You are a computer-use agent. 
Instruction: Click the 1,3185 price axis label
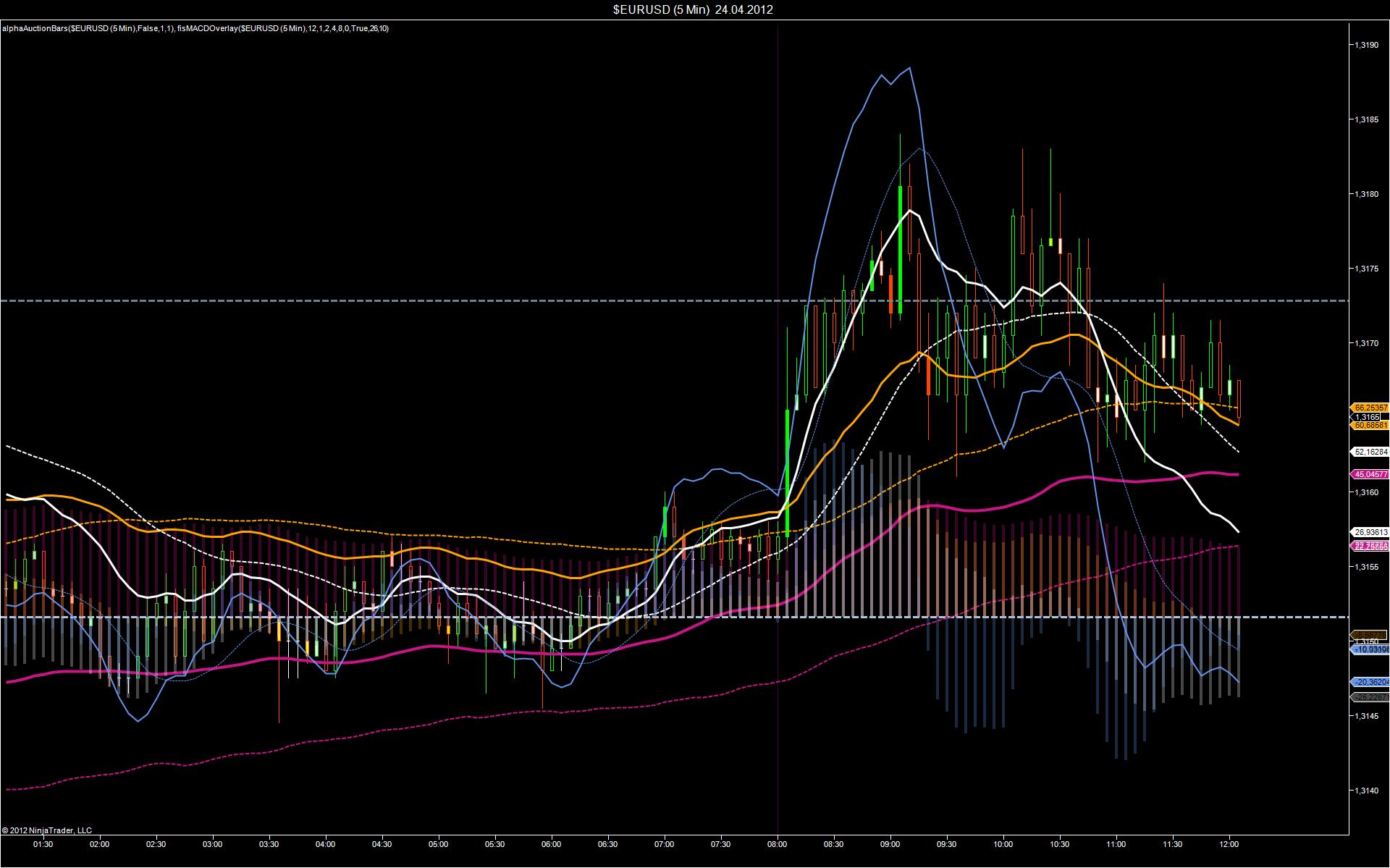[x=1365, y=119]
